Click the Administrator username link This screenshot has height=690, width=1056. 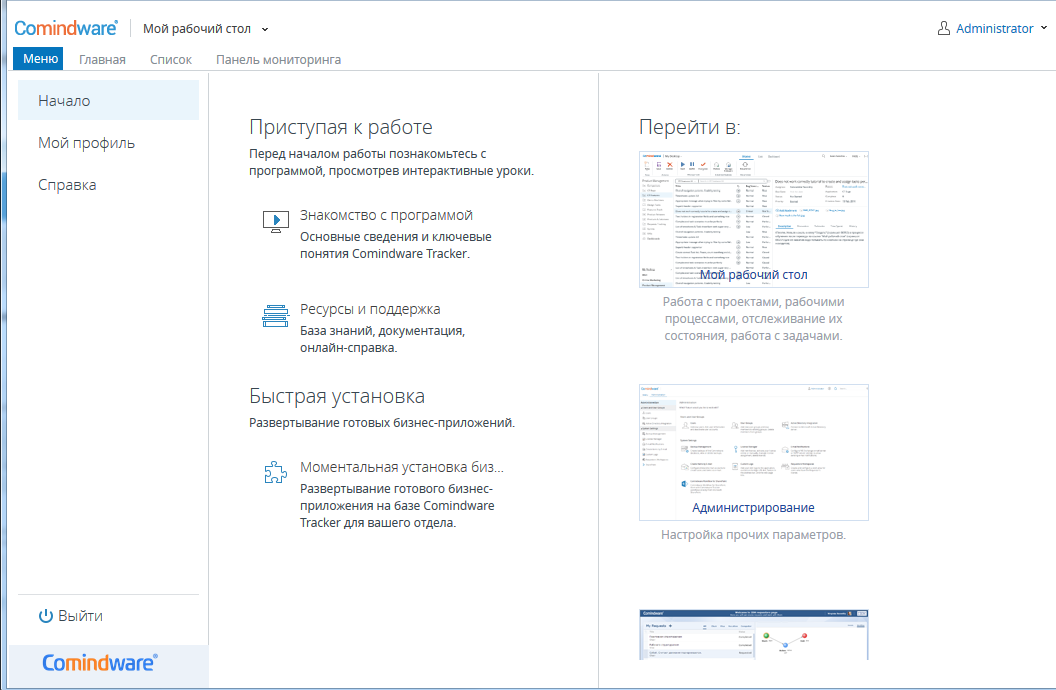(994, 28)
